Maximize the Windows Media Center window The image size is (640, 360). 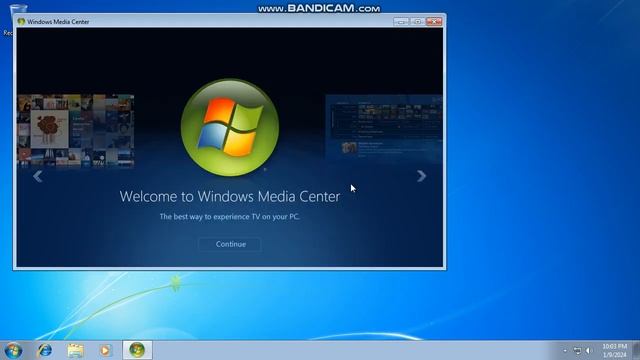417,21
